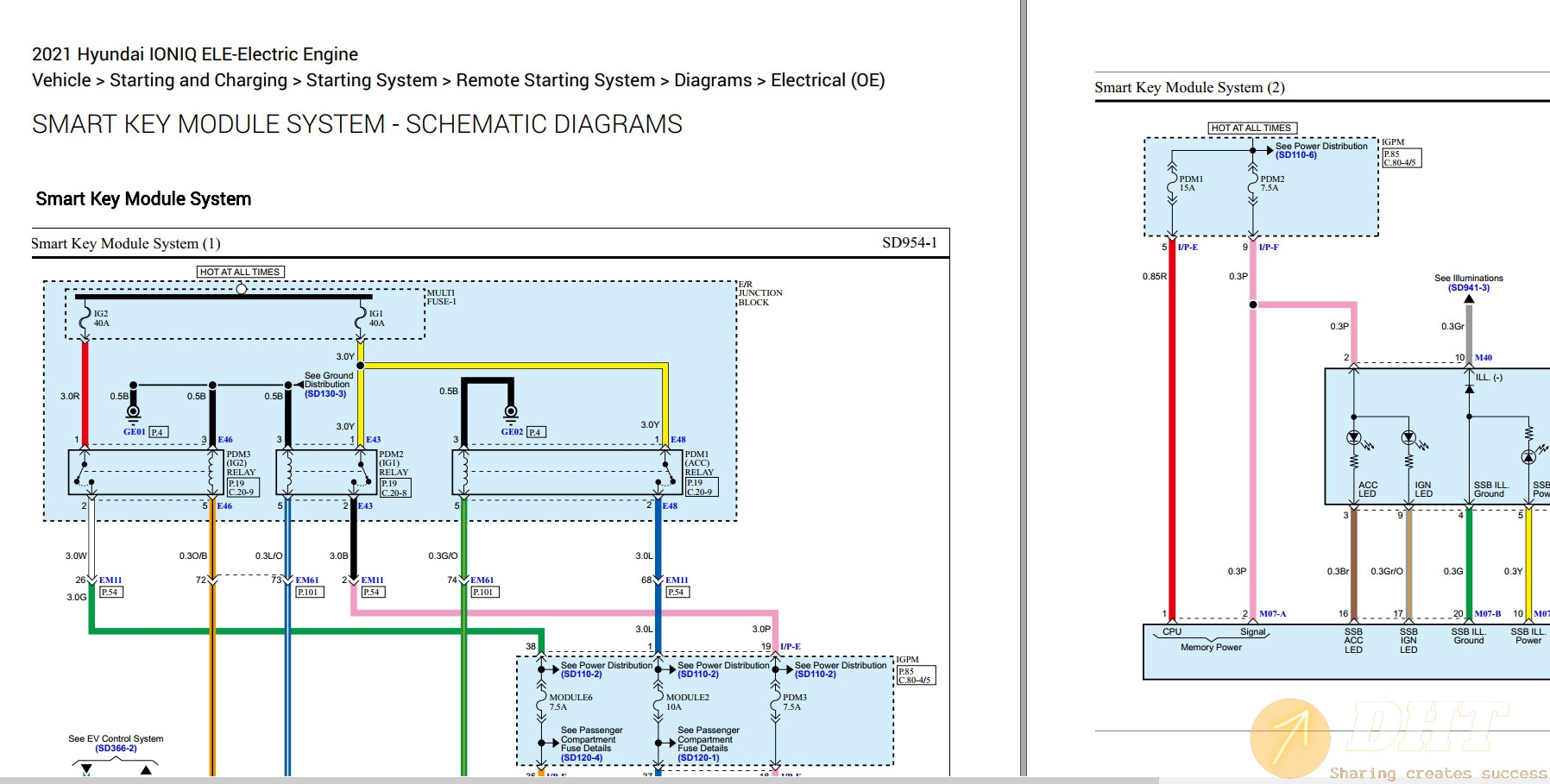Viewport: 1550px width, 784px height.
Task: Select the 'Diagrams' breadcrumb text
Action: click(x=713, y=80)
